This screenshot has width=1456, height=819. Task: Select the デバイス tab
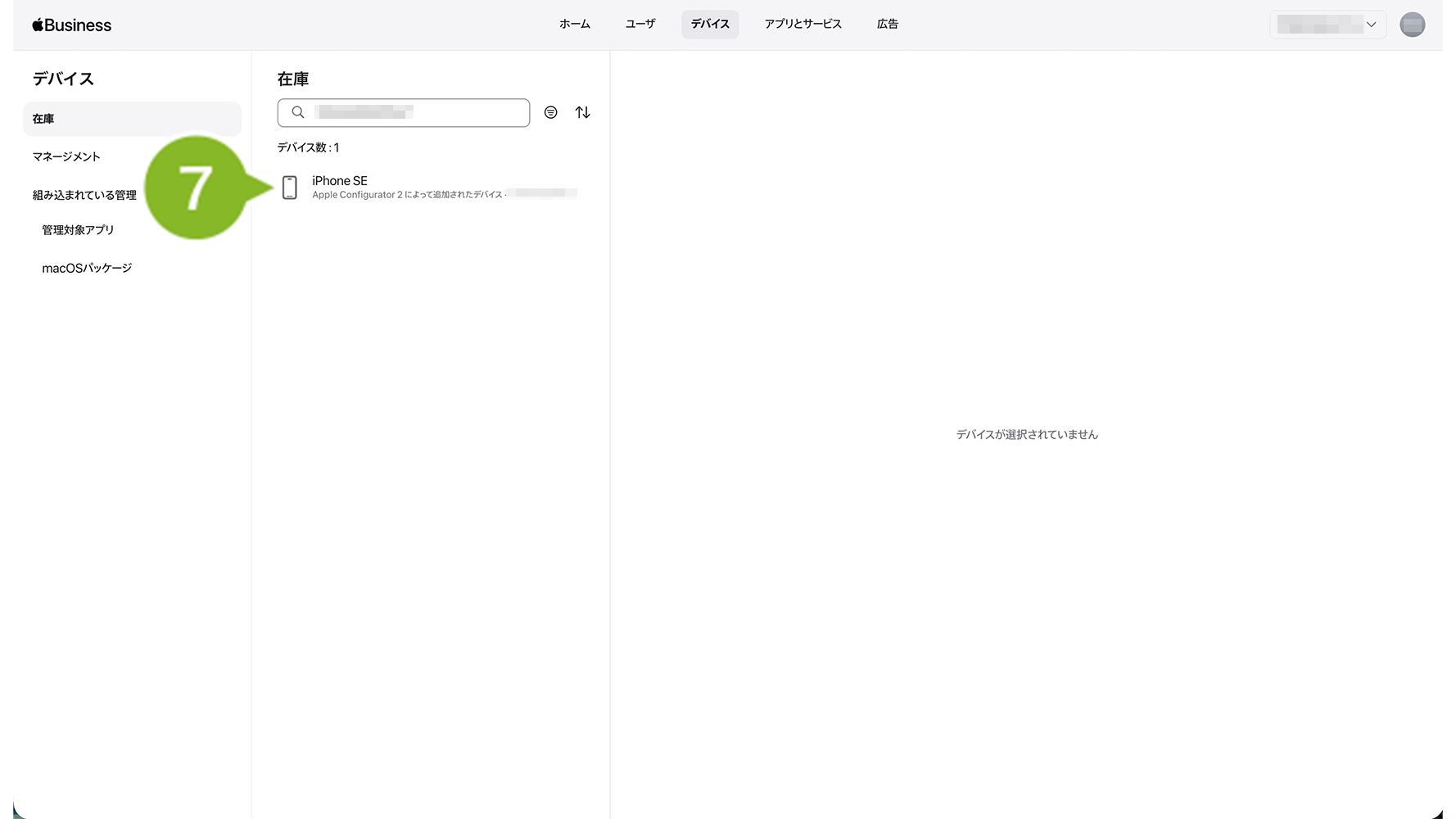pos(710,25)
